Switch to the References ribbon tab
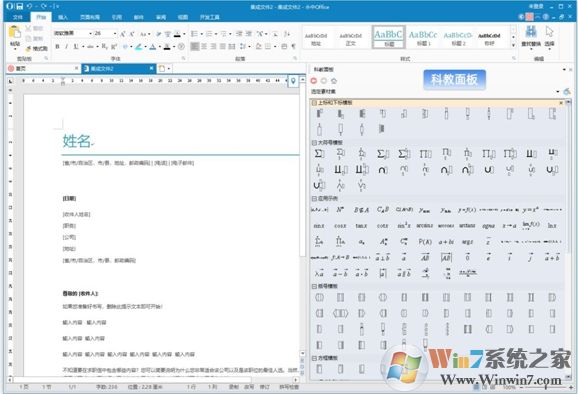Viewport: 578px width, 394px height. (116, 17)
